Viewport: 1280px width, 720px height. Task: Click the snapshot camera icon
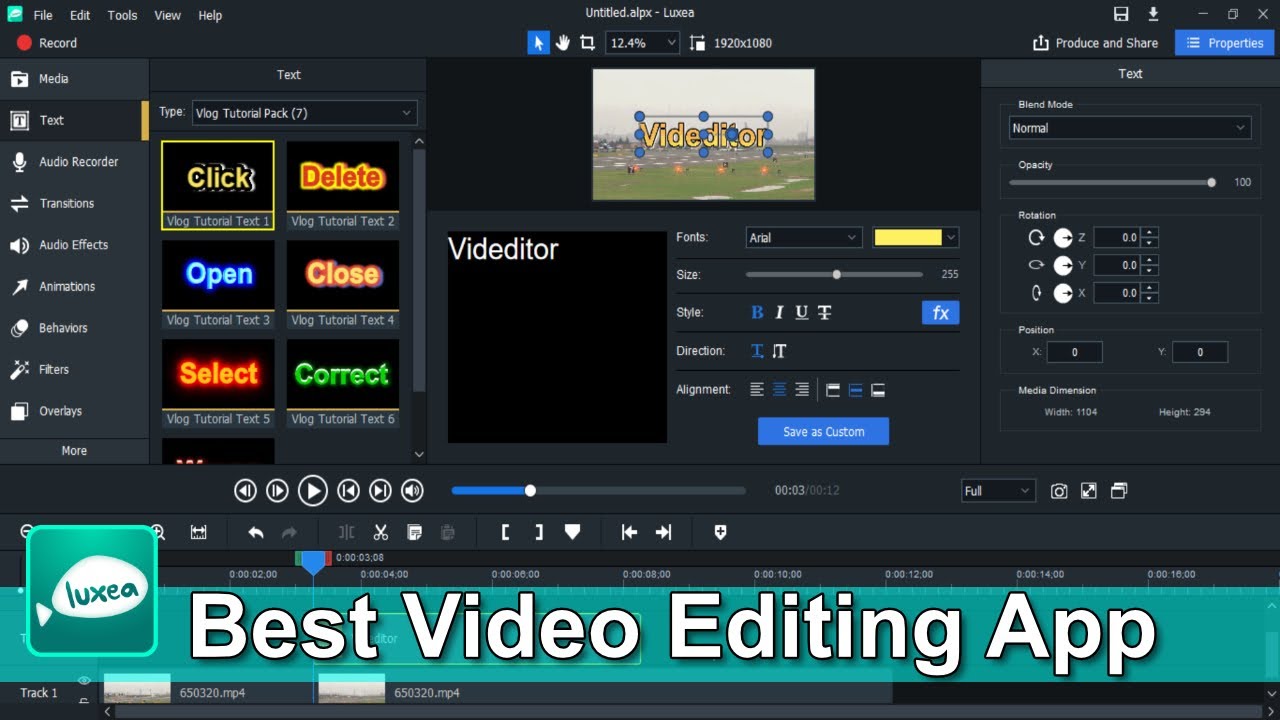click(1059, 491)
